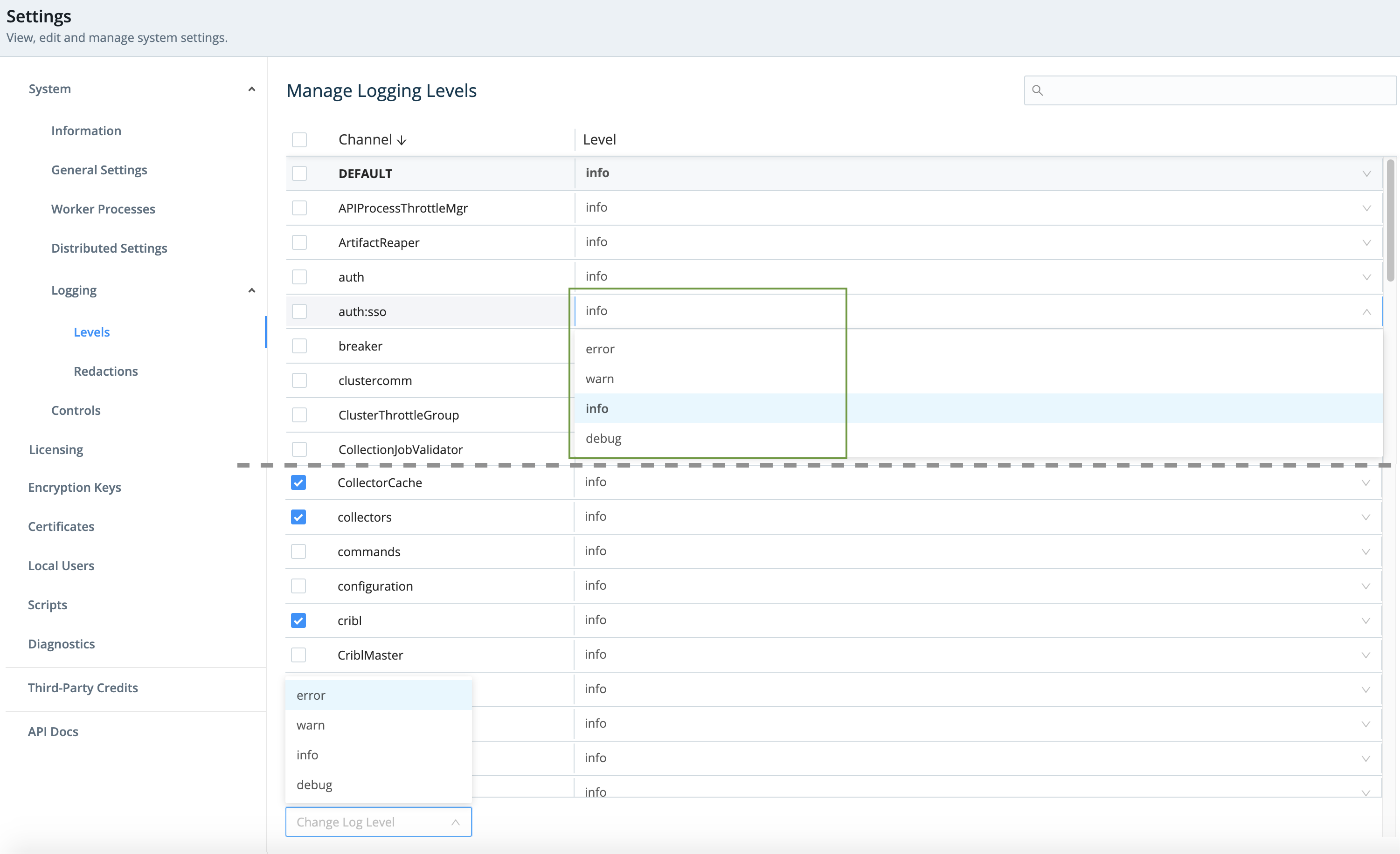Collapse the System section caret
The height and width of the screenshot is (854, 1400).
(x=252, y=89)
